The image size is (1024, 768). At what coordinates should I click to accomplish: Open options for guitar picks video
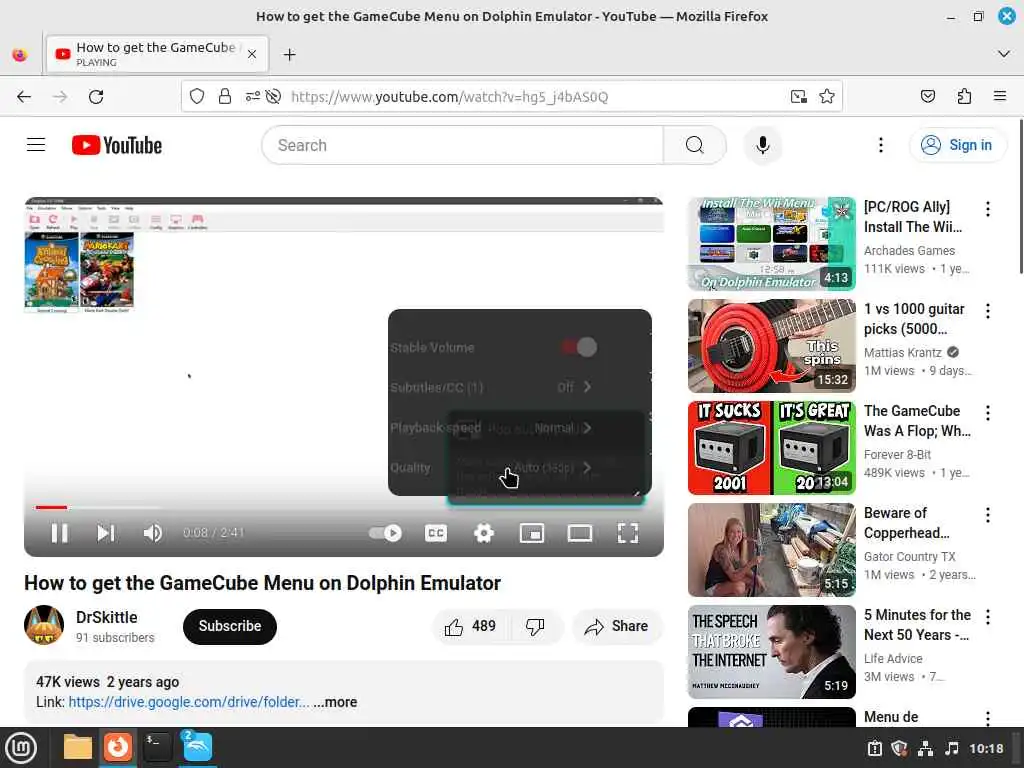pos(987,311)
